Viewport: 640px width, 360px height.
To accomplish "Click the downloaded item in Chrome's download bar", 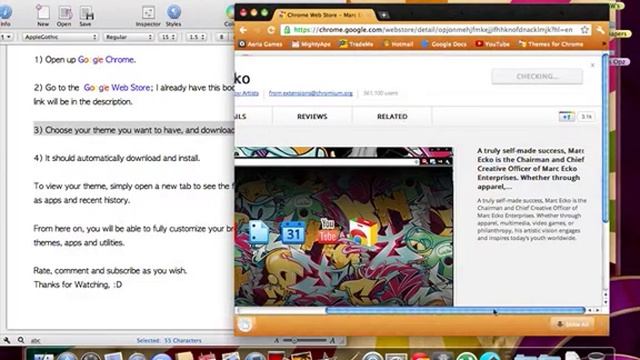I will pyautogui.click(x=245, y=324).
